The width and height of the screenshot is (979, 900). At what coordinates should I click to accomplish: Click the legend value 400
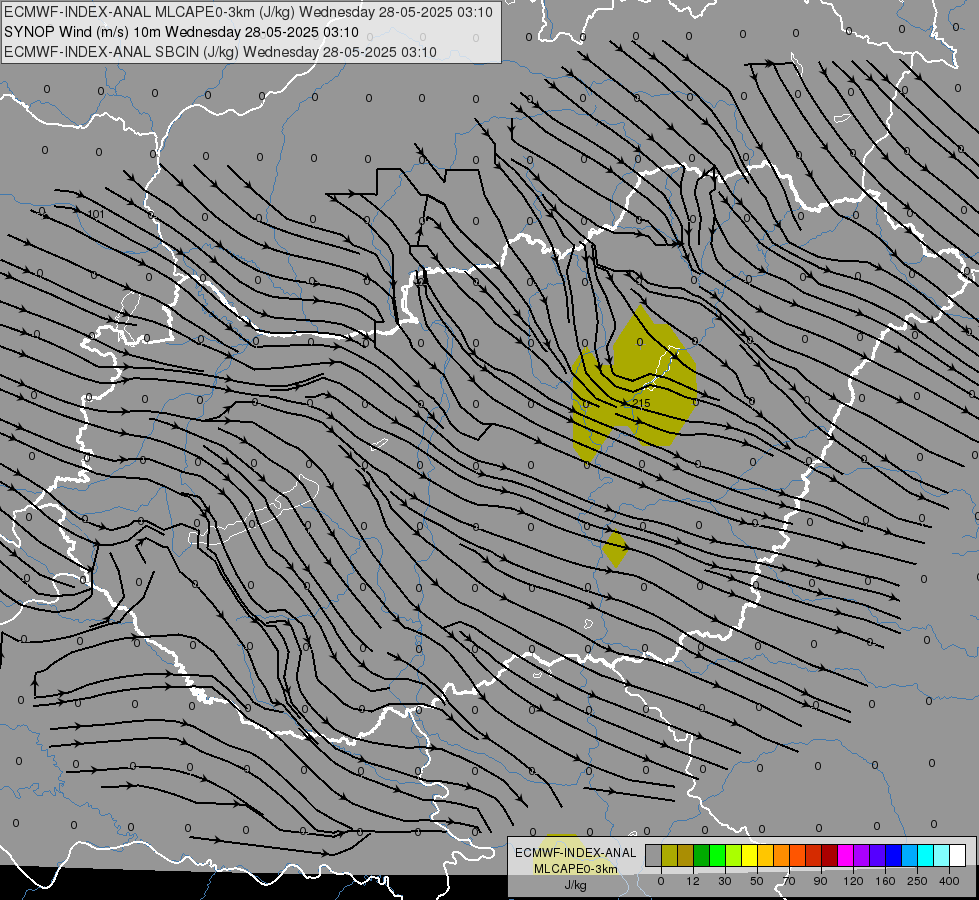[x=949, y=881]
